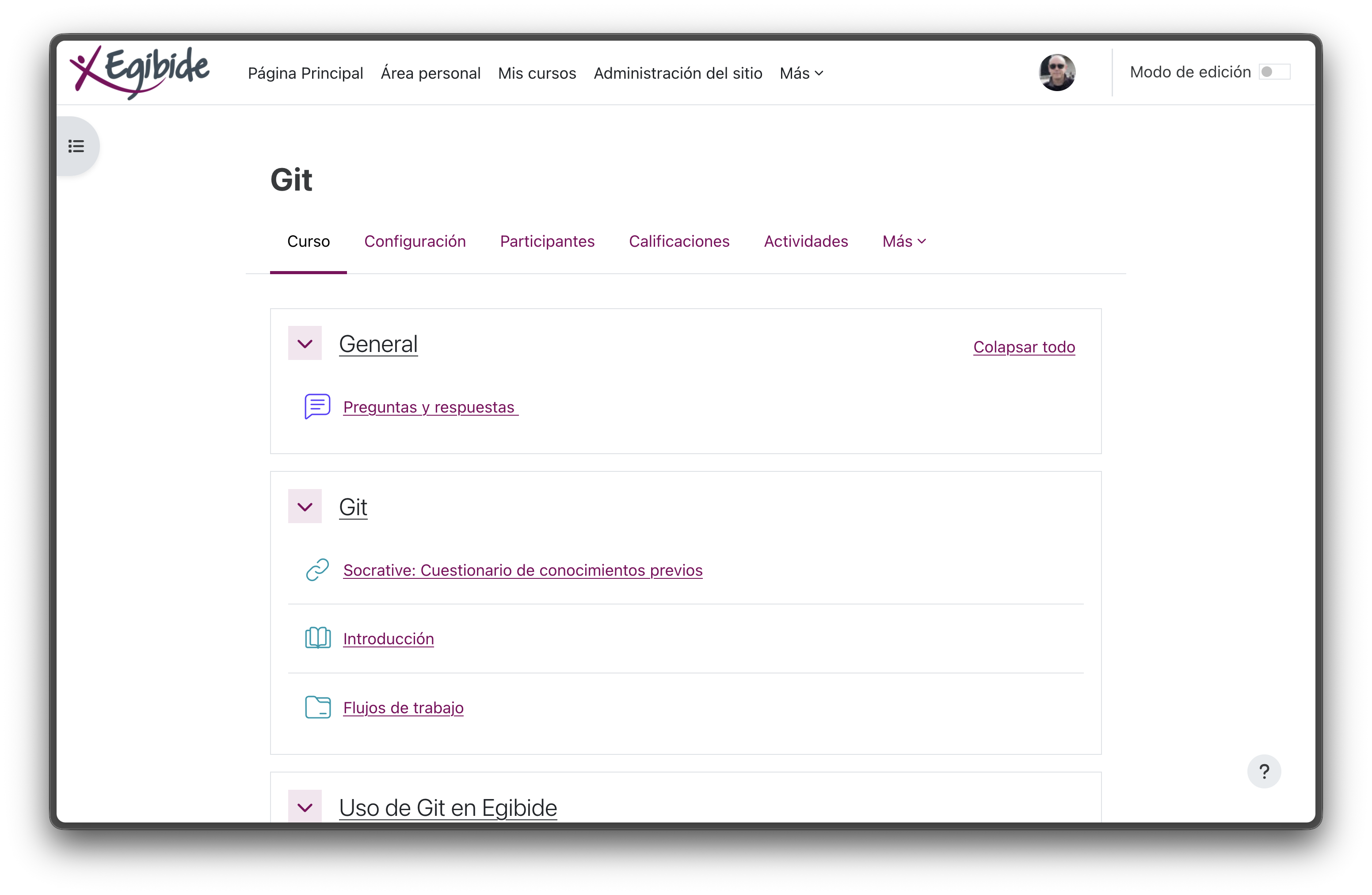Screen dimensions: 1372x895
Task: Expand the Más dropdown in course tabs
Action: click(904, 241)
